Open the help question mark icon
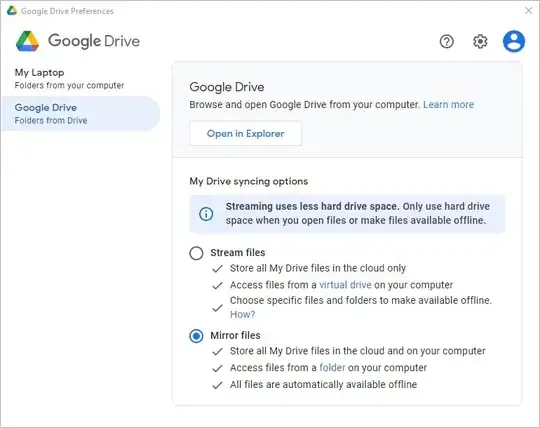 click(446, 42)
